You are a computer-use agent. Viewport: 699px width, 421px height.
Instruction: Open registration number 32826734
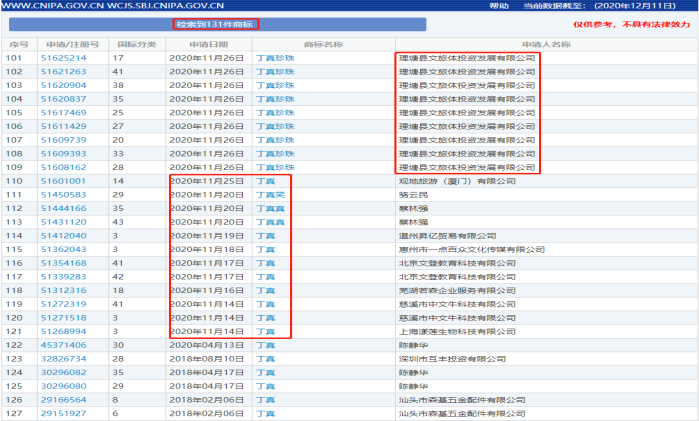63,358
